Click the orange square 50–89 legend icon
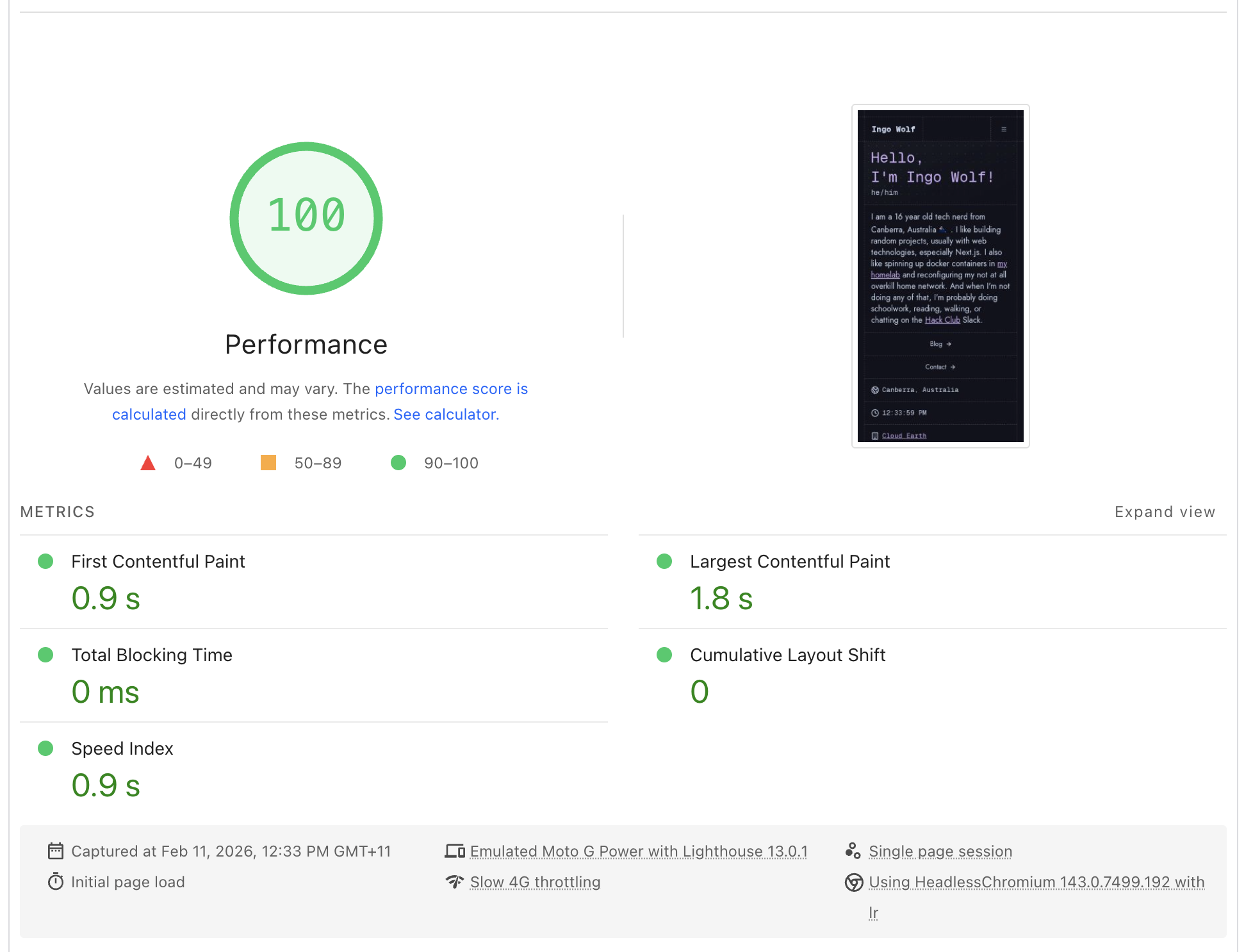The width and height of the screenshot is (1253, 952). tap(268, 463)
